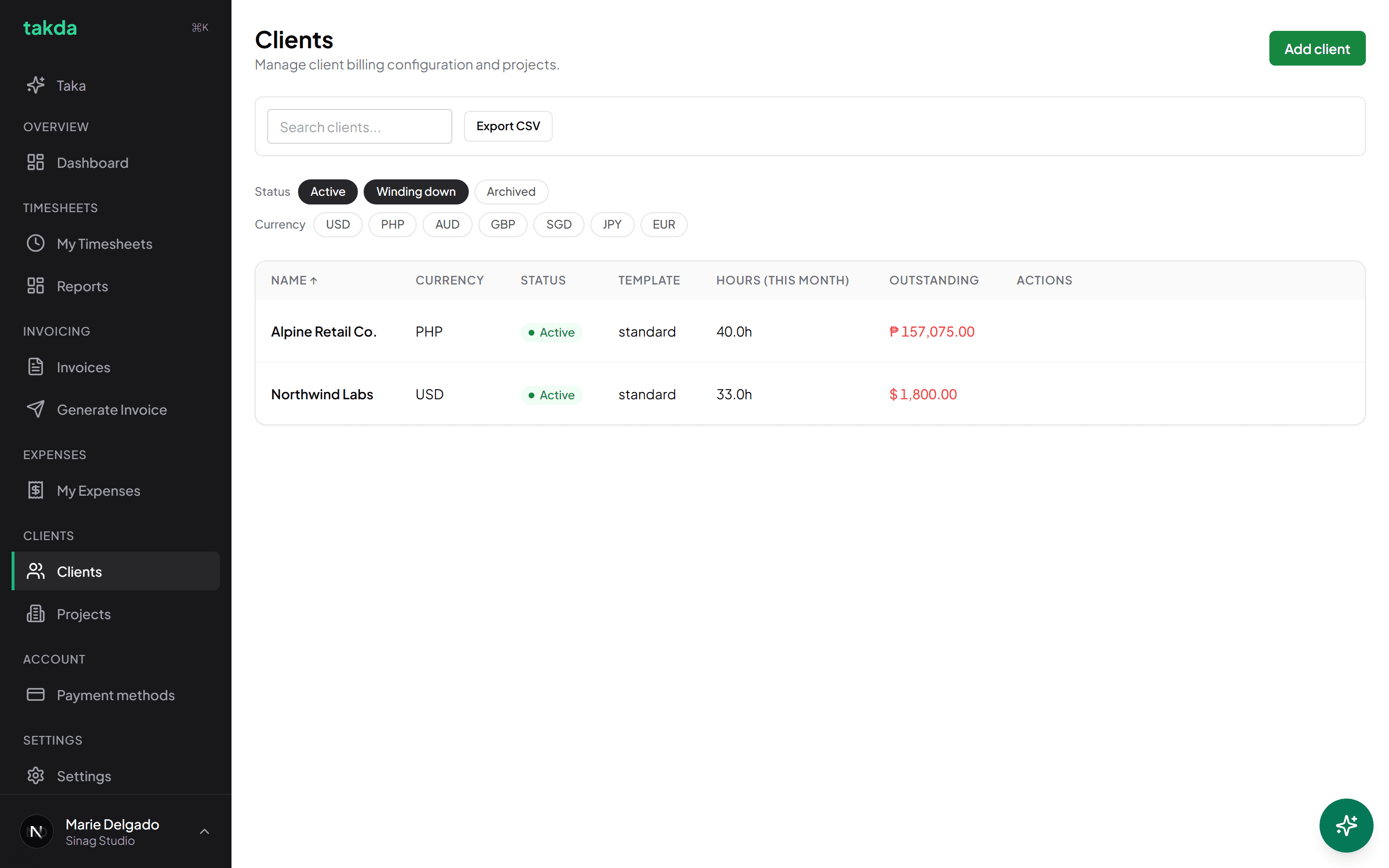
Task: Click the Sinag Studio workspace name
Action: click(x=100, y=841)
